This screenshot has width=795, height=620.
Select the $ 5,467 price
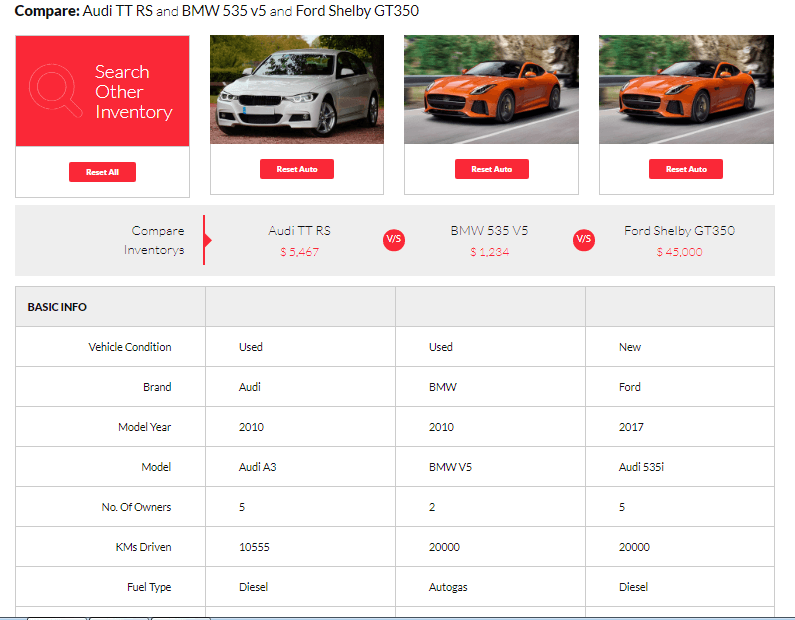(299, 252)
